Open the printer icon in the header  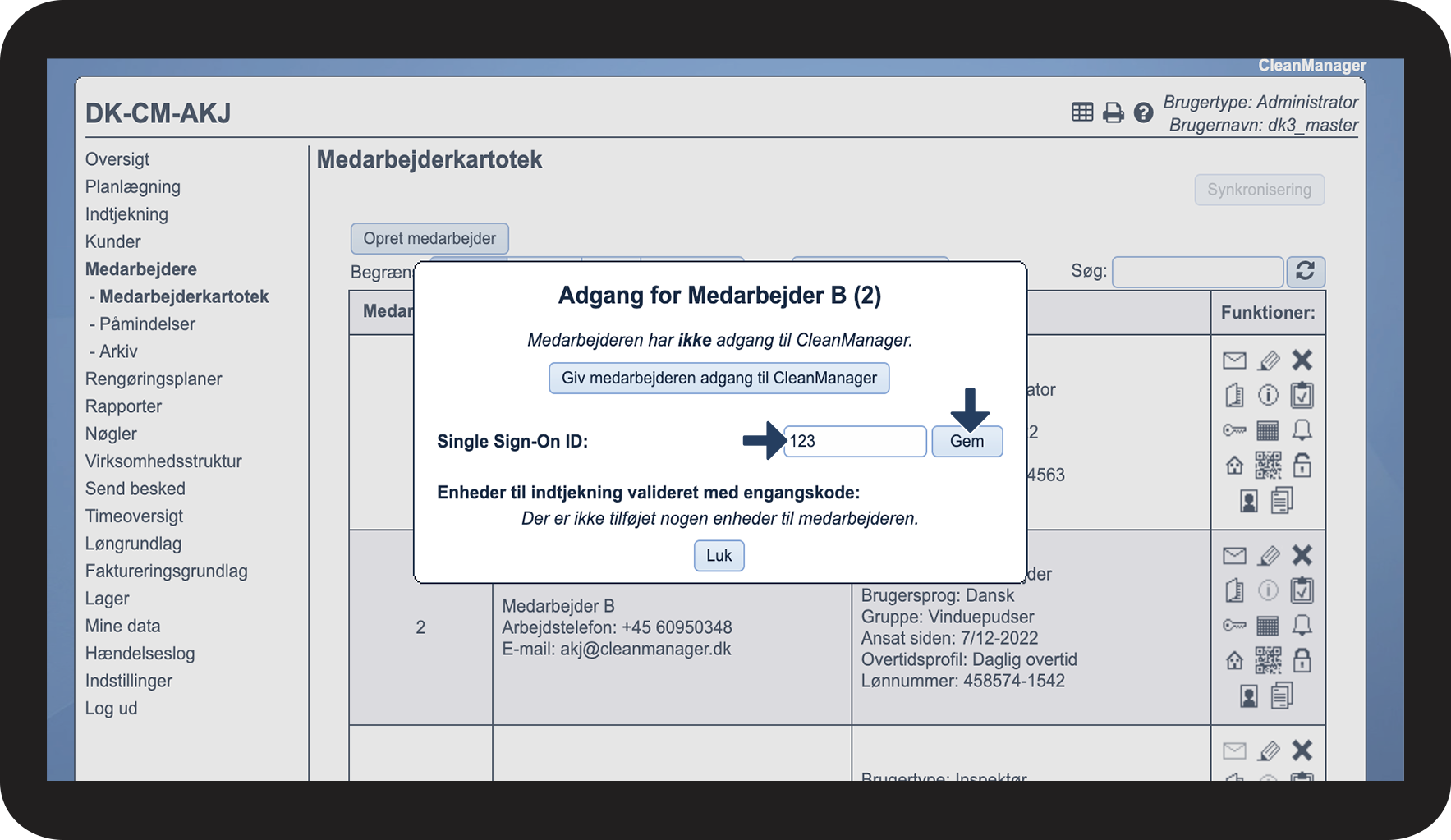point(1113,112)
